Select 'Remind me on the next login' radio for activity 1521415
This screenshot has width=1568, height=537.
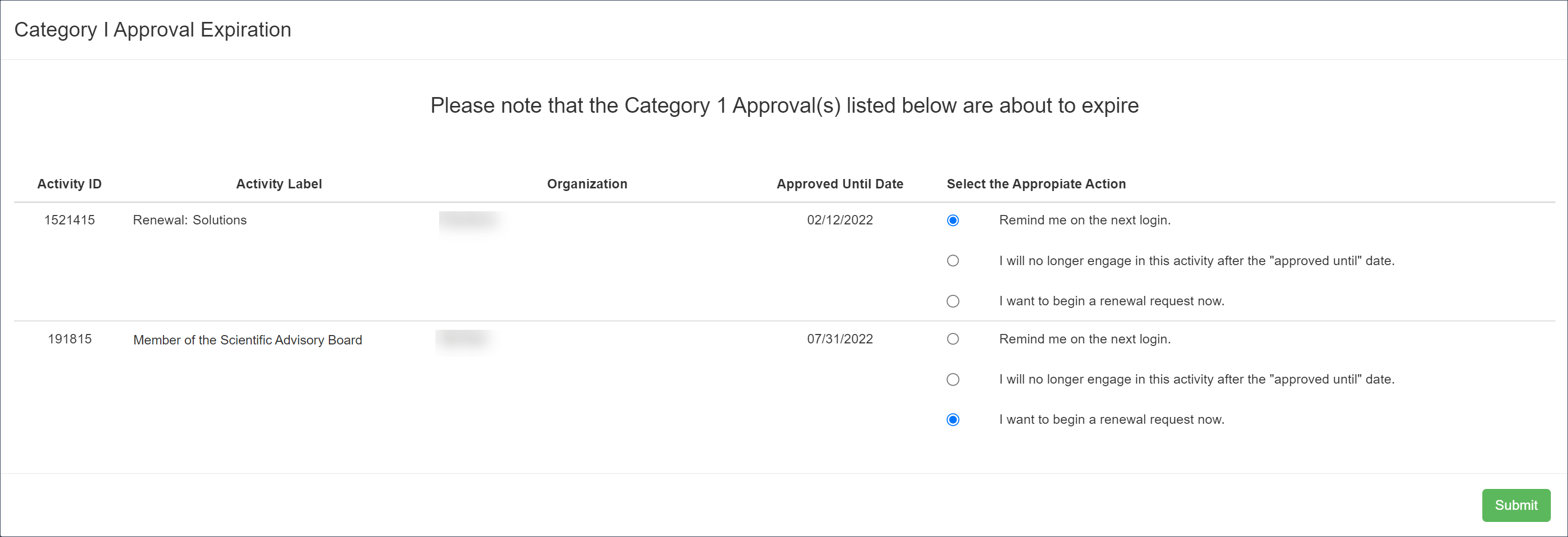(952, 220)
